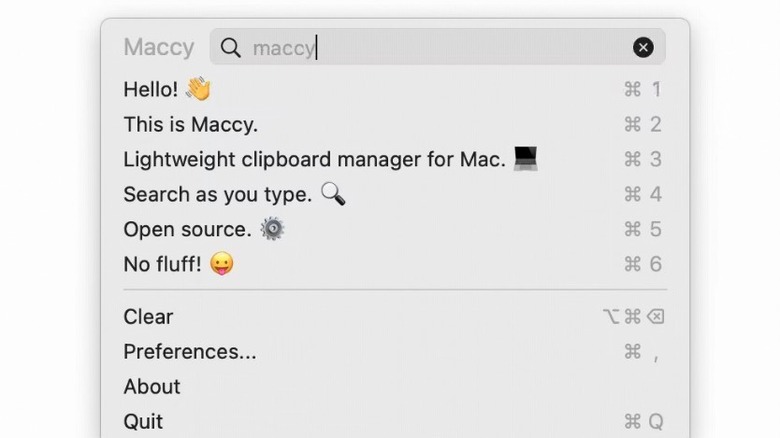The width and height of the screenshot is (780, 438).
Task: Select 'This is Maccy.' history item
Action: (x=190, y=125)
